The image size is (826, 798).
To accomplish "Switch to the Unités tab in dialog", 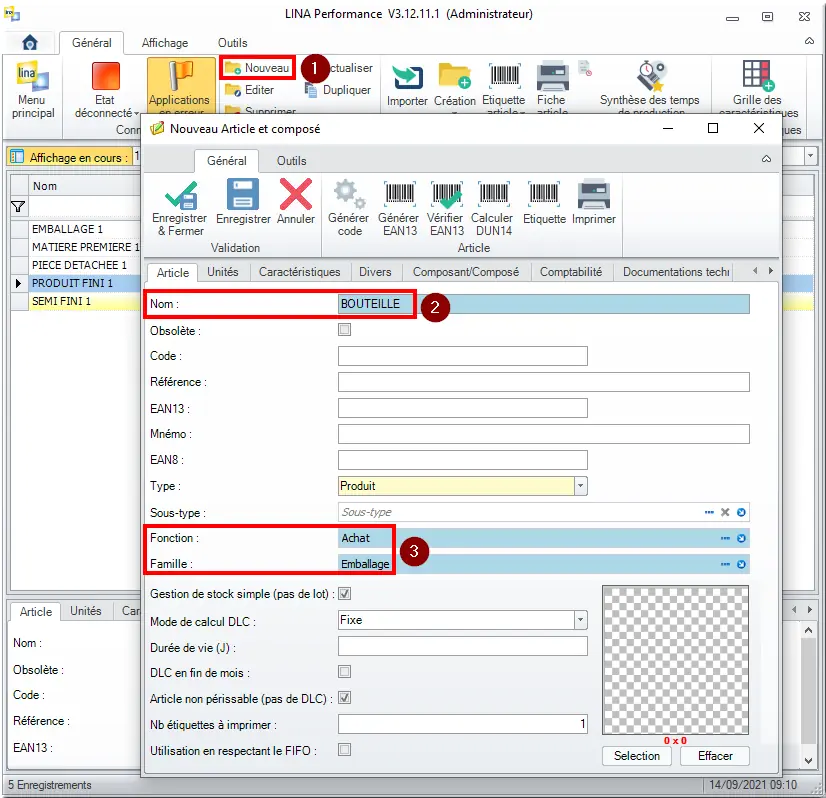I will pos(223,272).
